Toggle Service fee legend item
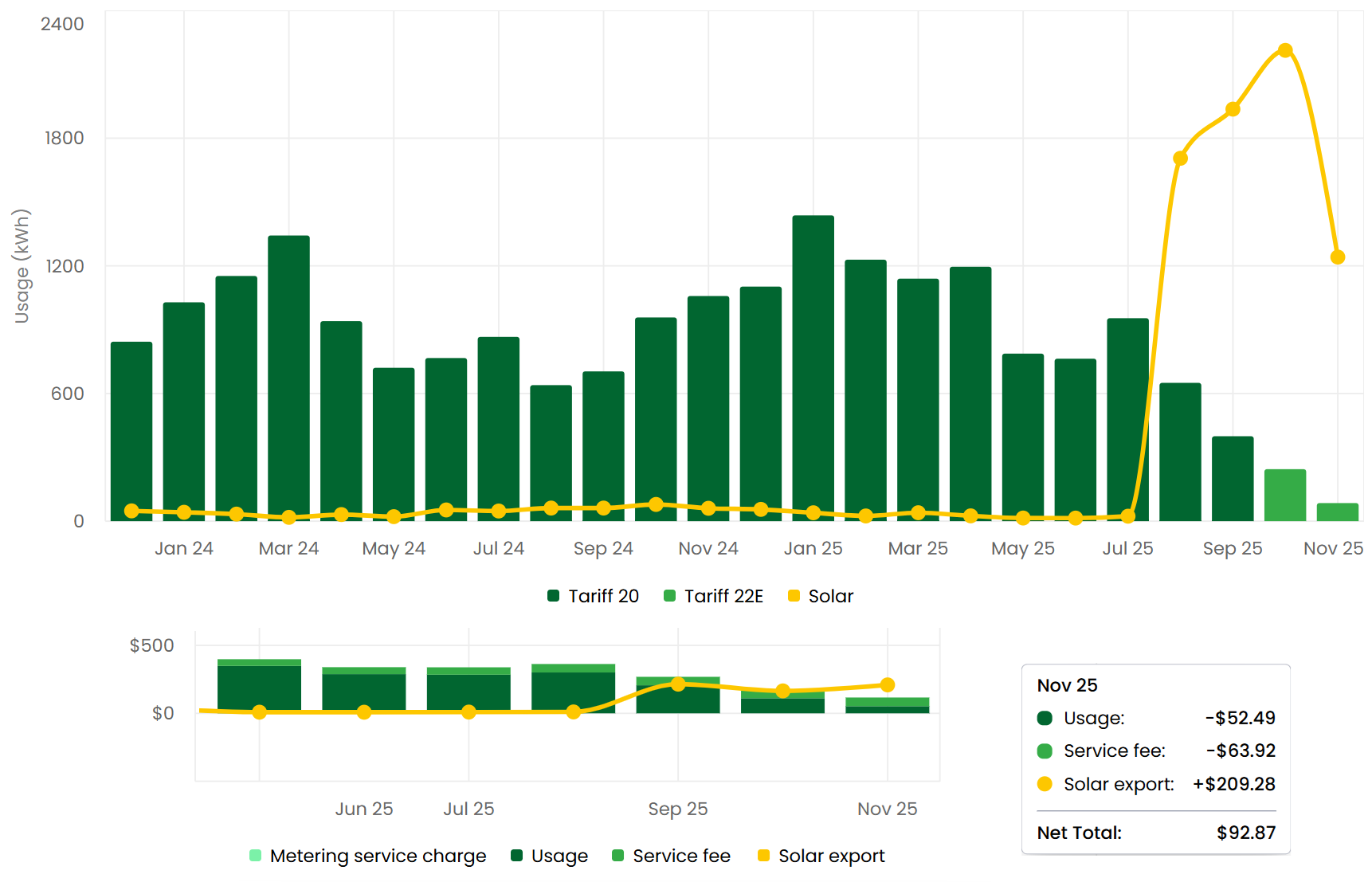This screenshot has width=1372, height=882. click(672, 856)
